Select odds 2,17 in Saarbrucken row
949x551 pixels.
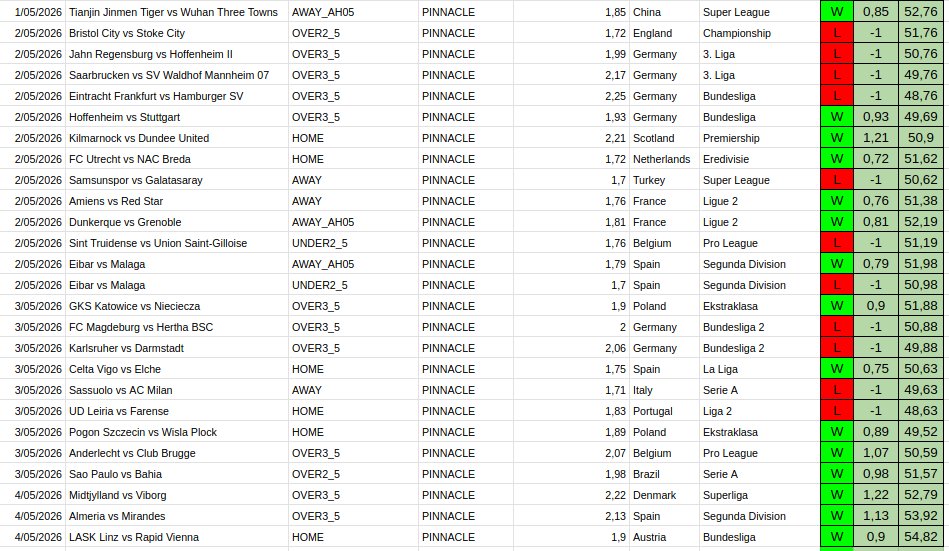571,75
